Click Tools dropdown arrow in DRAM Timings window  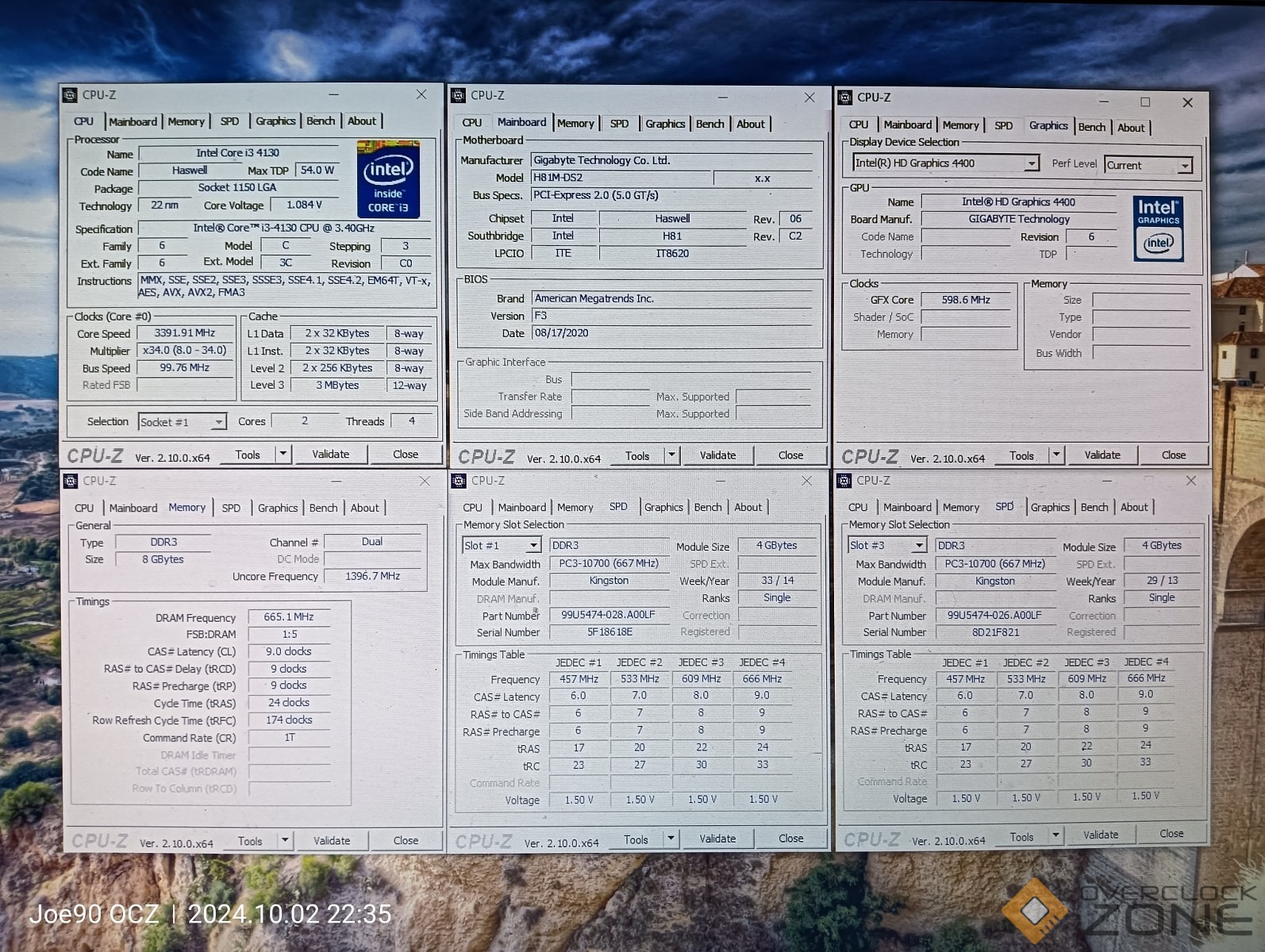[x=284, y=840]
